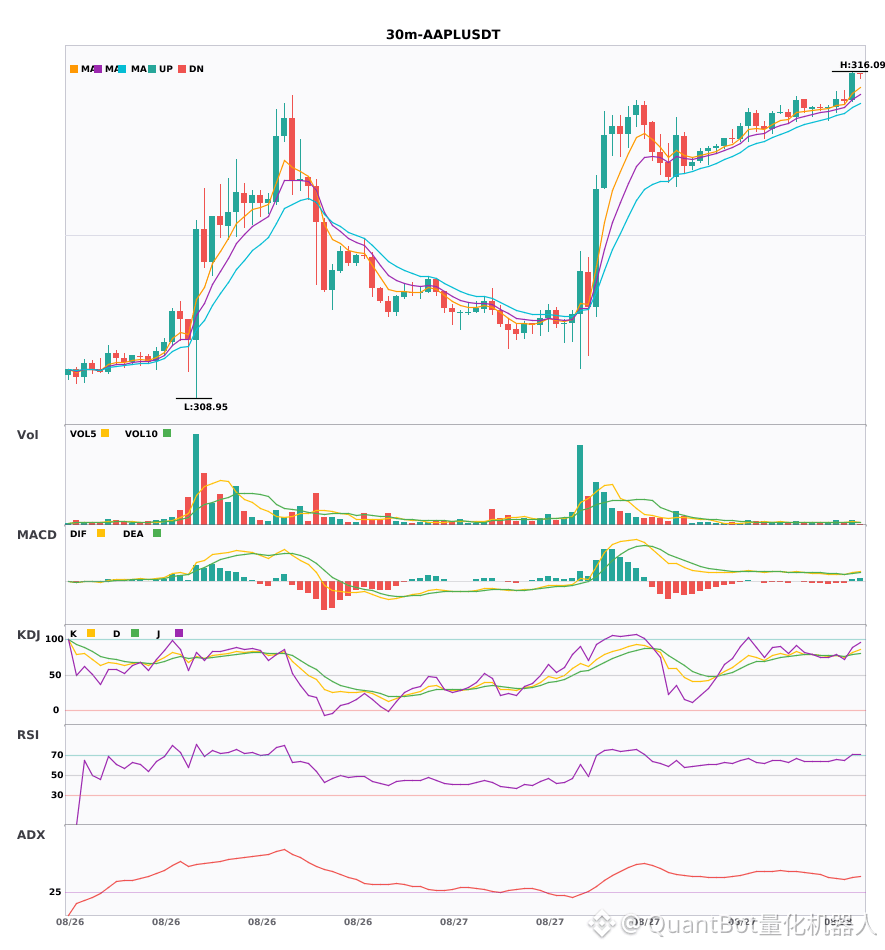Click the 30 axis value in RSI panel
885x950 pixels.
(x=57, y=795)
